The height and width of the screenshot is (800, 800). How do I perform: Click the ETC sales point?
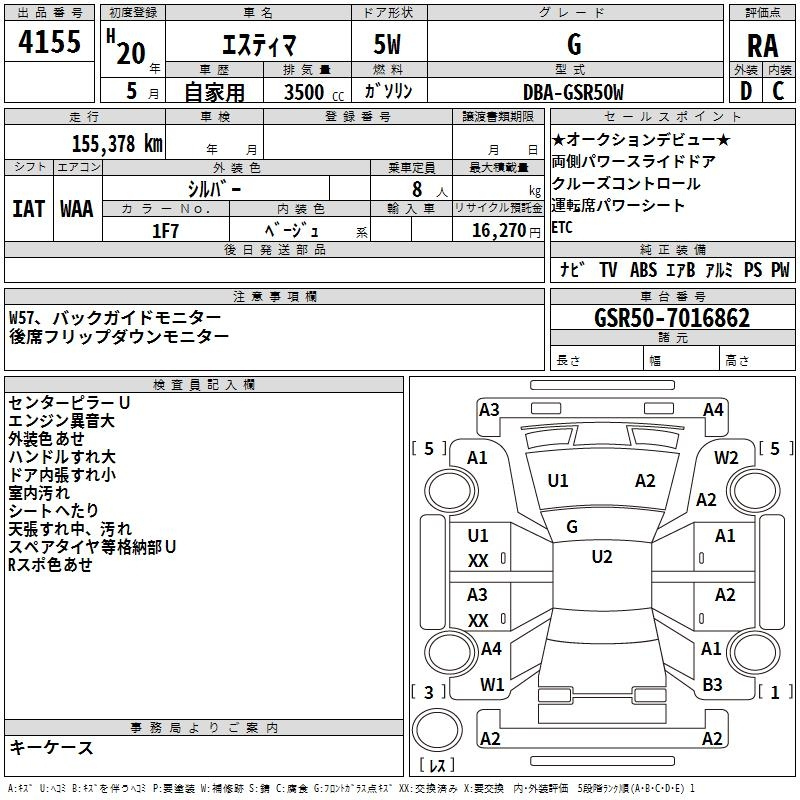562,227
